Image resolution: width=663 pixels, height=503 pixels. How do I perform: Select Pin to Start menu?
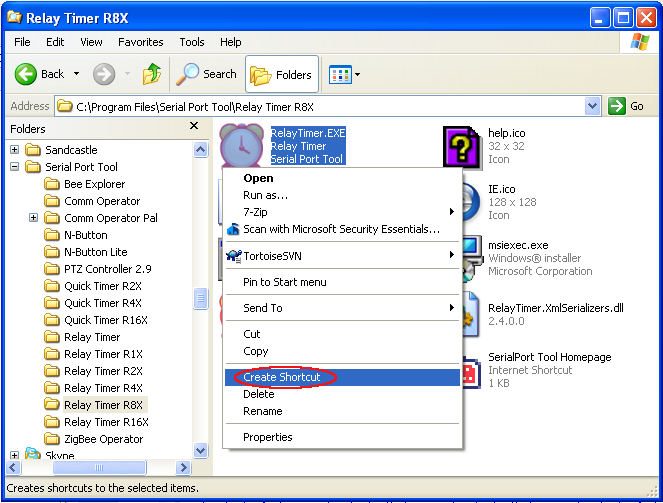coord(342,282)
